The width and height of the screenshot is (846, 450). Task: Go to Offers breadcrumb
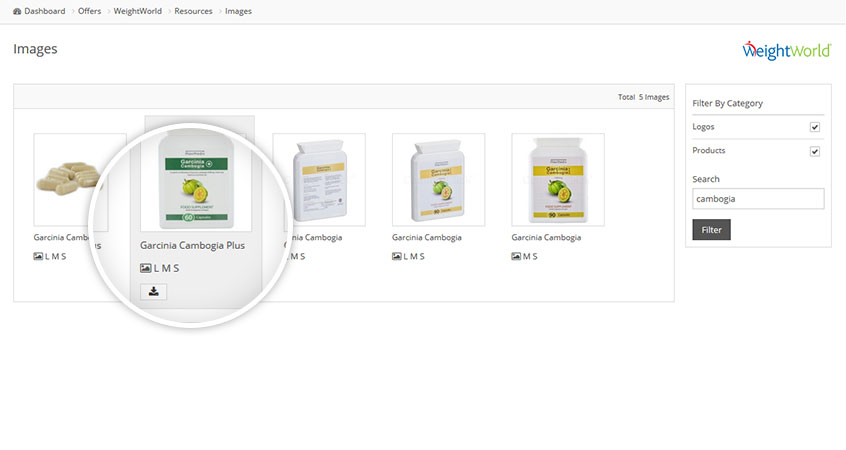click(90, 11)
